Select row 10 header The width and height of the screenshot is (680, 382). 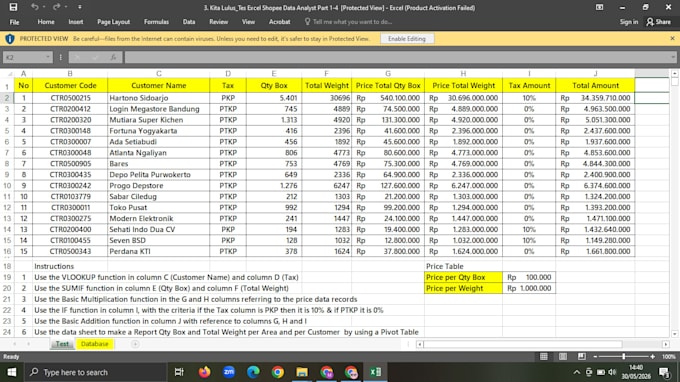(x=7, y=186)
